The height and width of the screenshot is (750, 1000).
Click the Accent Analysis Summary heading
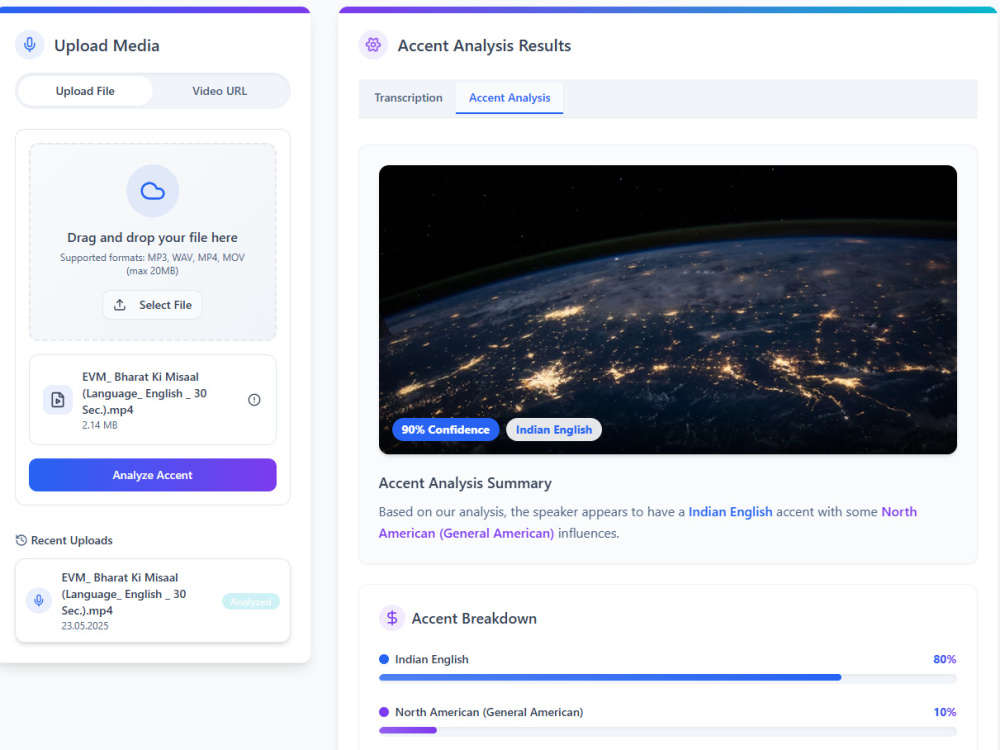pyautogui.click(x=465, y=483)
